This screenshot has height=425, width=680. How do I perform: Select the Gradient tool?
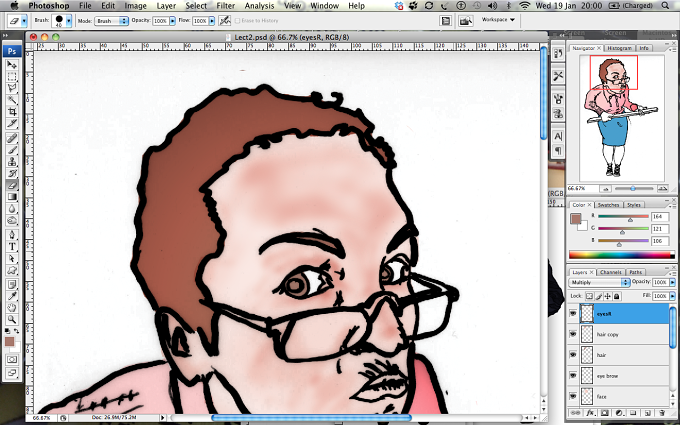pos(12,197)
